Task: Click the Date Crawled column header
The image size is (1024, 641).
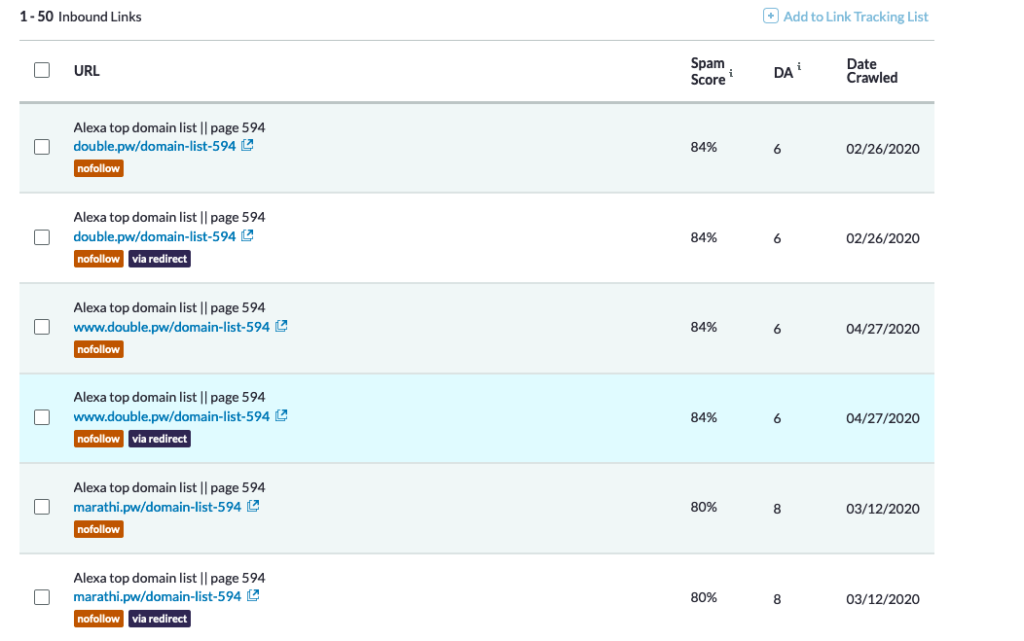Action: point(872,70)
